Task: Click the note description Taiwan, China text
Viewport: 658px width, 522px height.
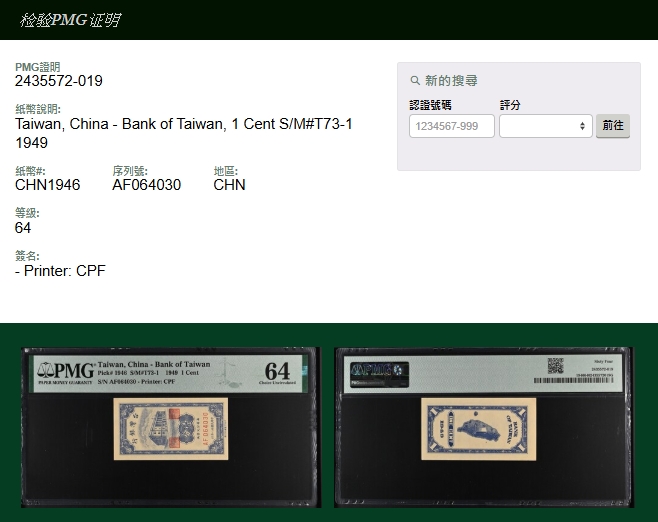Action: pos(183,124)
